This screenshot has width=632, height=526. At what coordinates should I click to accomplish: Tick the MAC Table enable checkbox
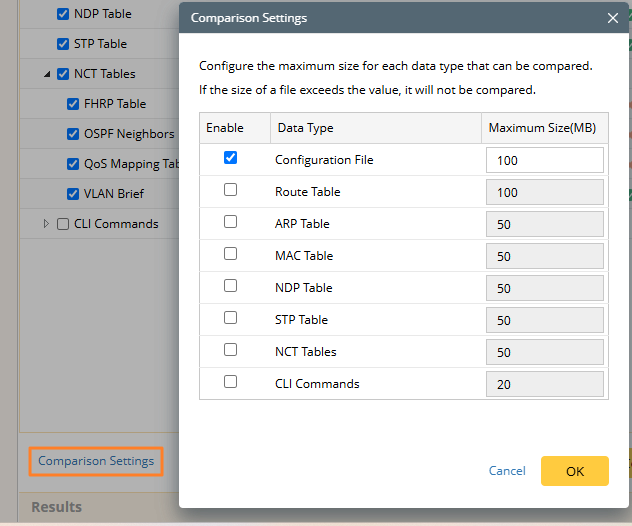pyautogui.click(x=231, y=254)
